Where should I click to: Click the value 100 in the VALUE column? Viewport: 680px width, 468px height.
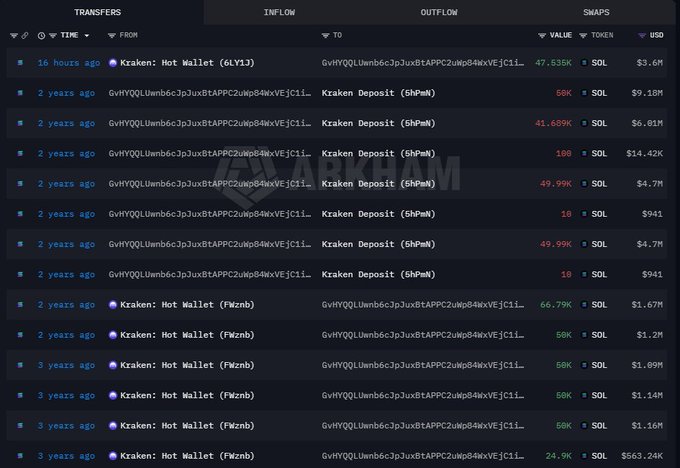pyautogui.click(x=564, y=154)
